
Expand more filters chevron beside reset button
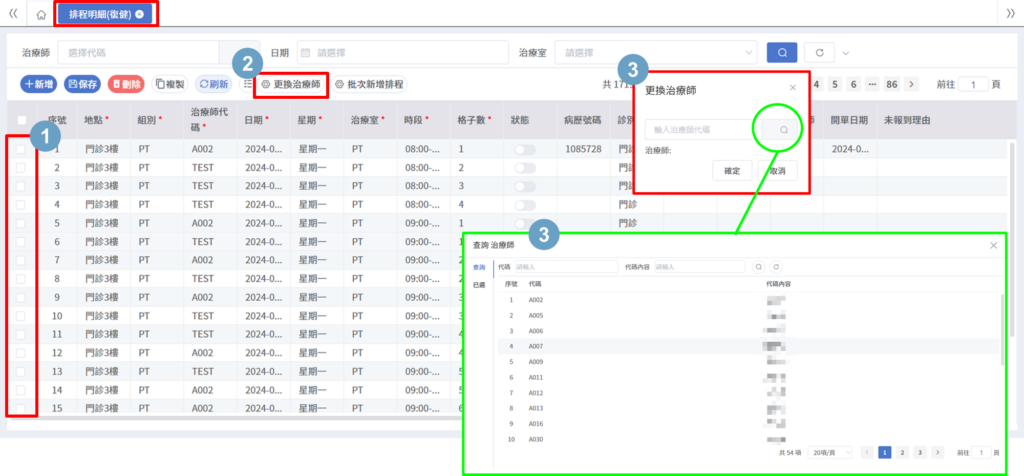click(846, 52)
